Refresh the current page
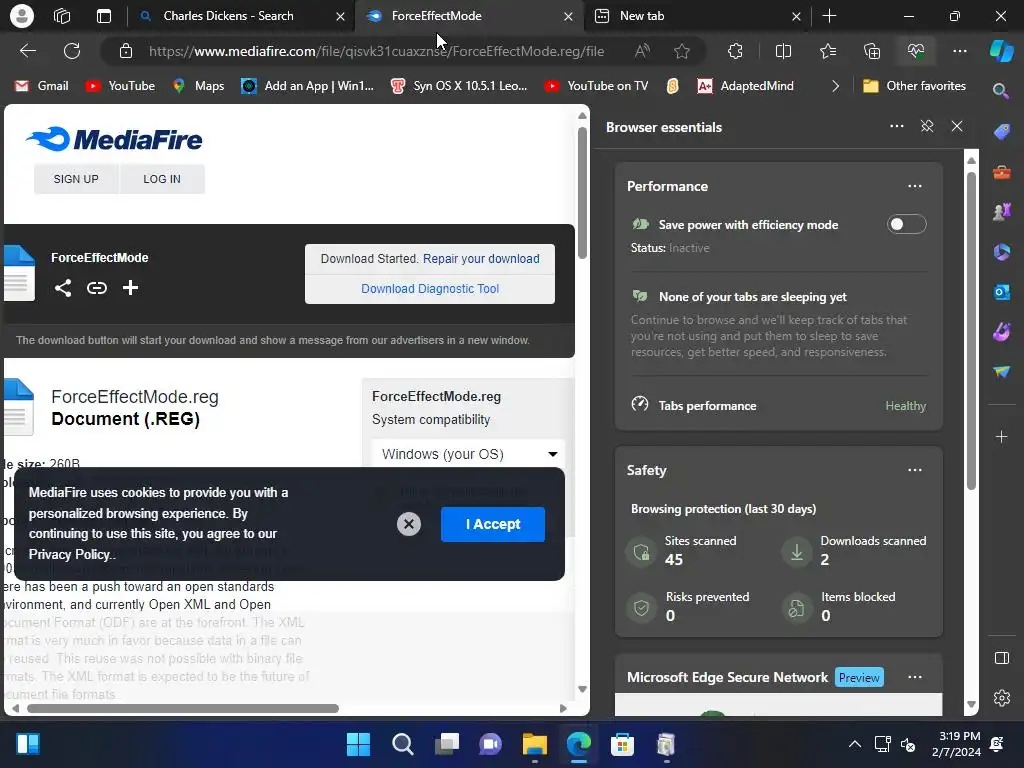This screenshot has width=1024, height=768. pyautogui.click(x=72, y=51)
